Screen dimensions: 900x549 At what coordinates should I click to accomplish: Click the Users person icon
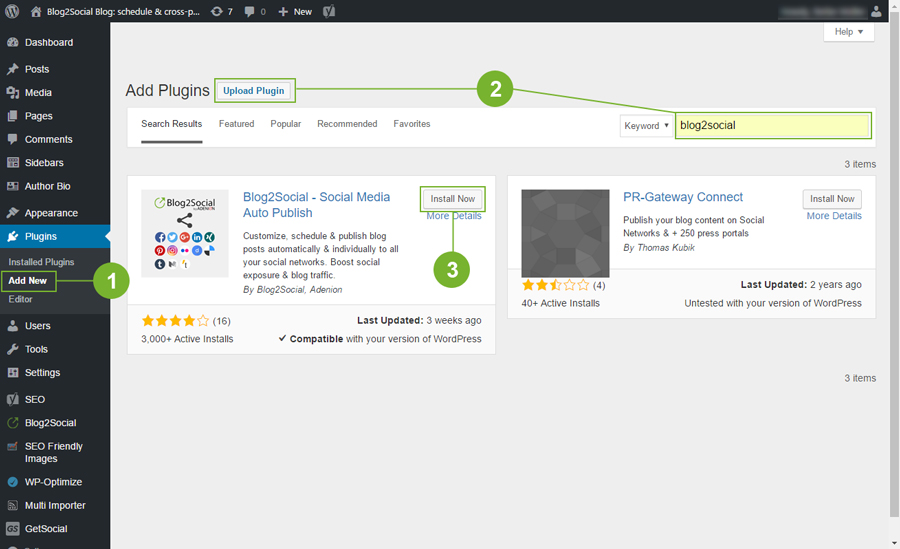(13, 326)
